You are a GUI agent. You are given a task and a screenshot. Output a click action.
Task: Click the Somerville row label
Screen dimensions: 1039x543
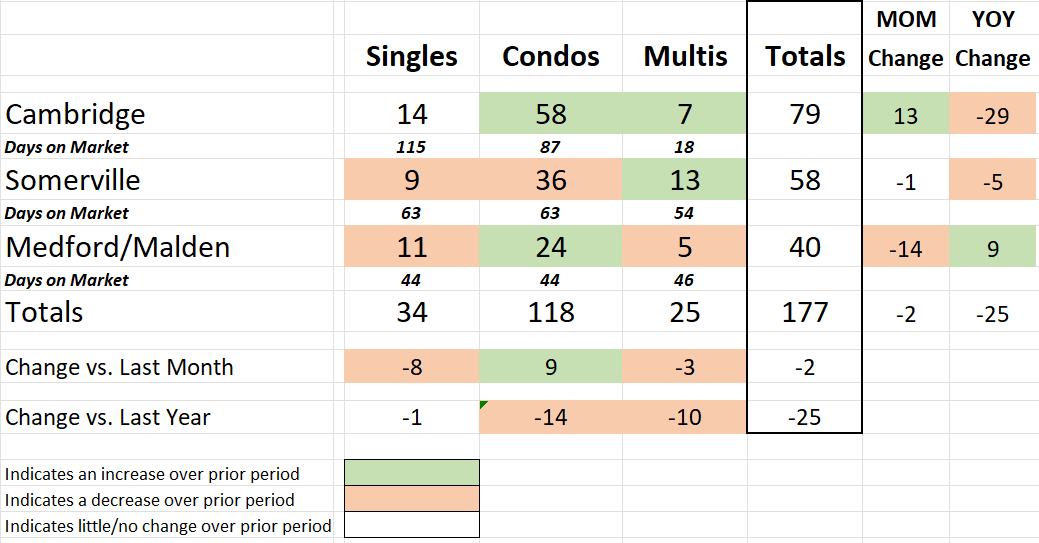pos(72,180)
